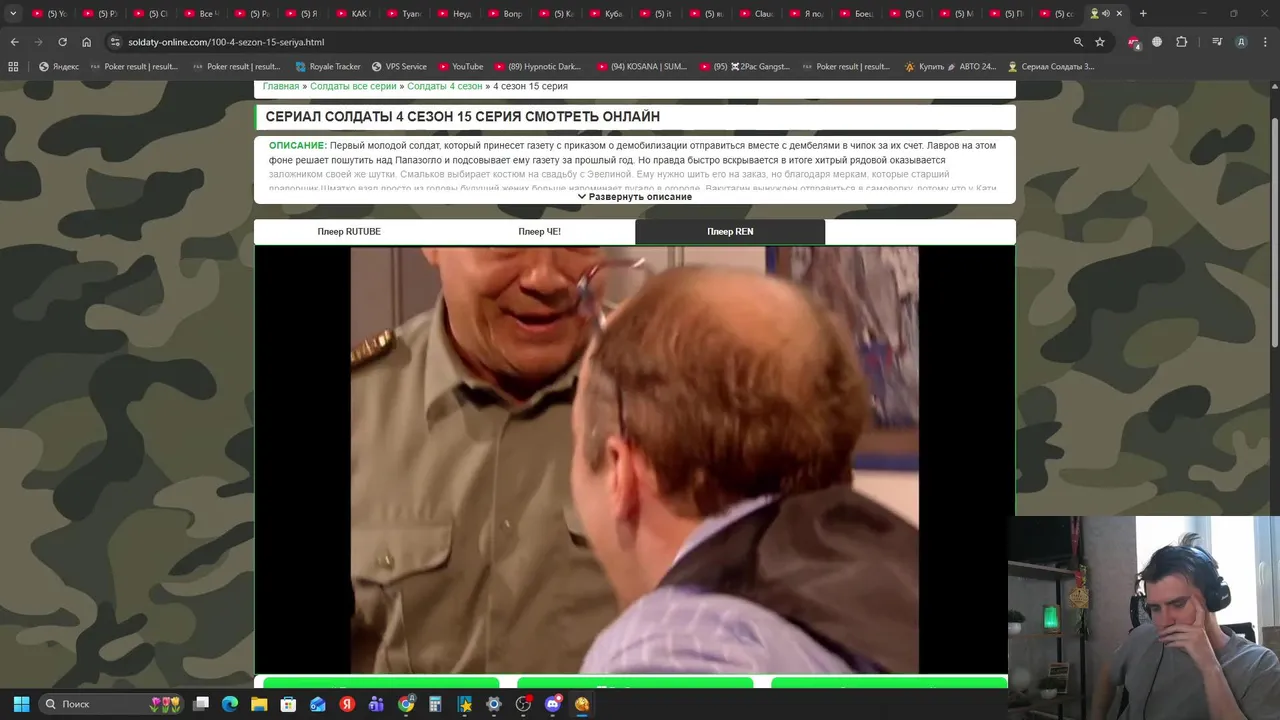Open a new browser tab with plus
The image size is (1280, 720).
pyautogui.click(x=1143, y=14)
